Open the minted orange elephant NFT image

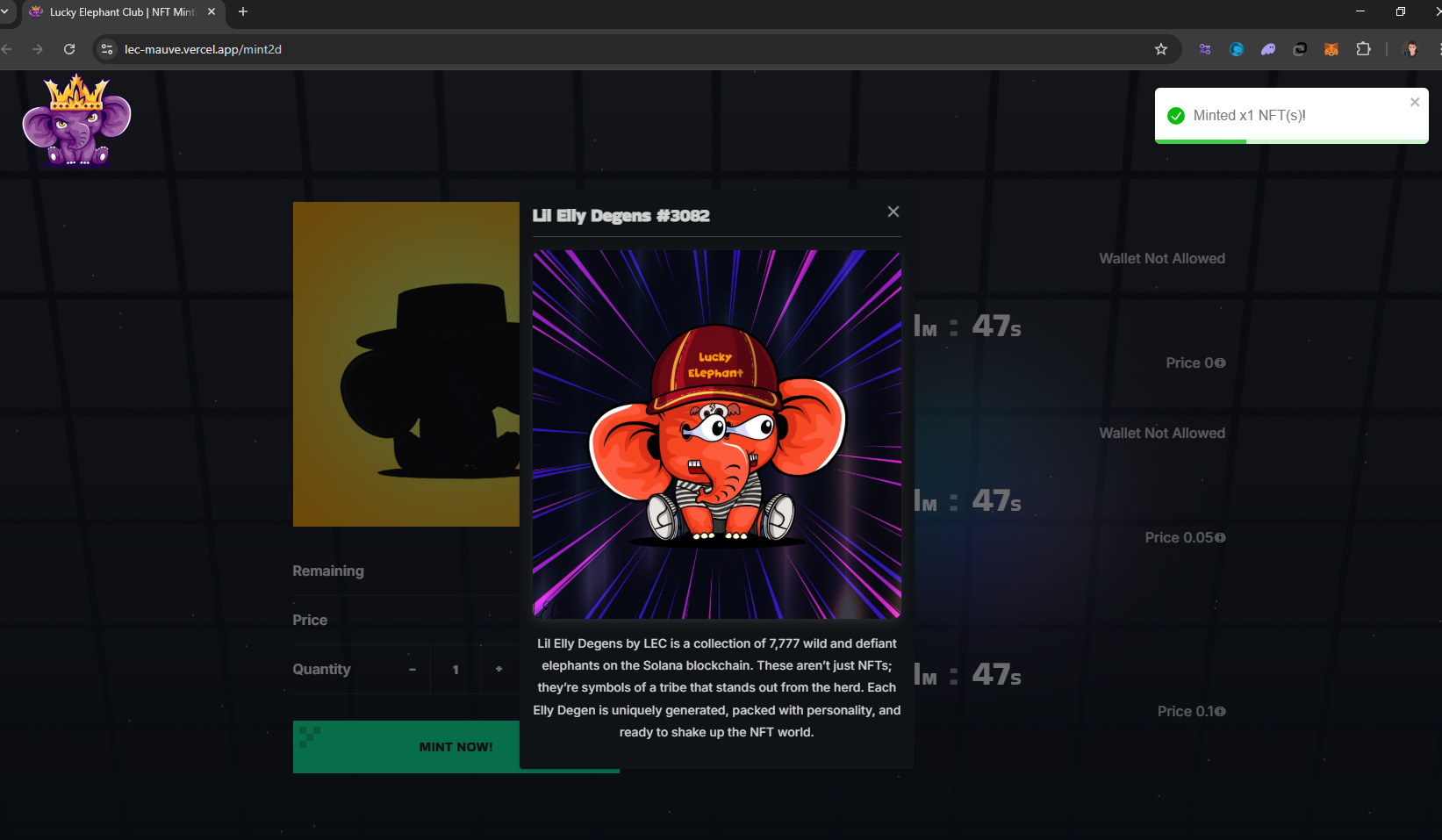tap(716, 434)
